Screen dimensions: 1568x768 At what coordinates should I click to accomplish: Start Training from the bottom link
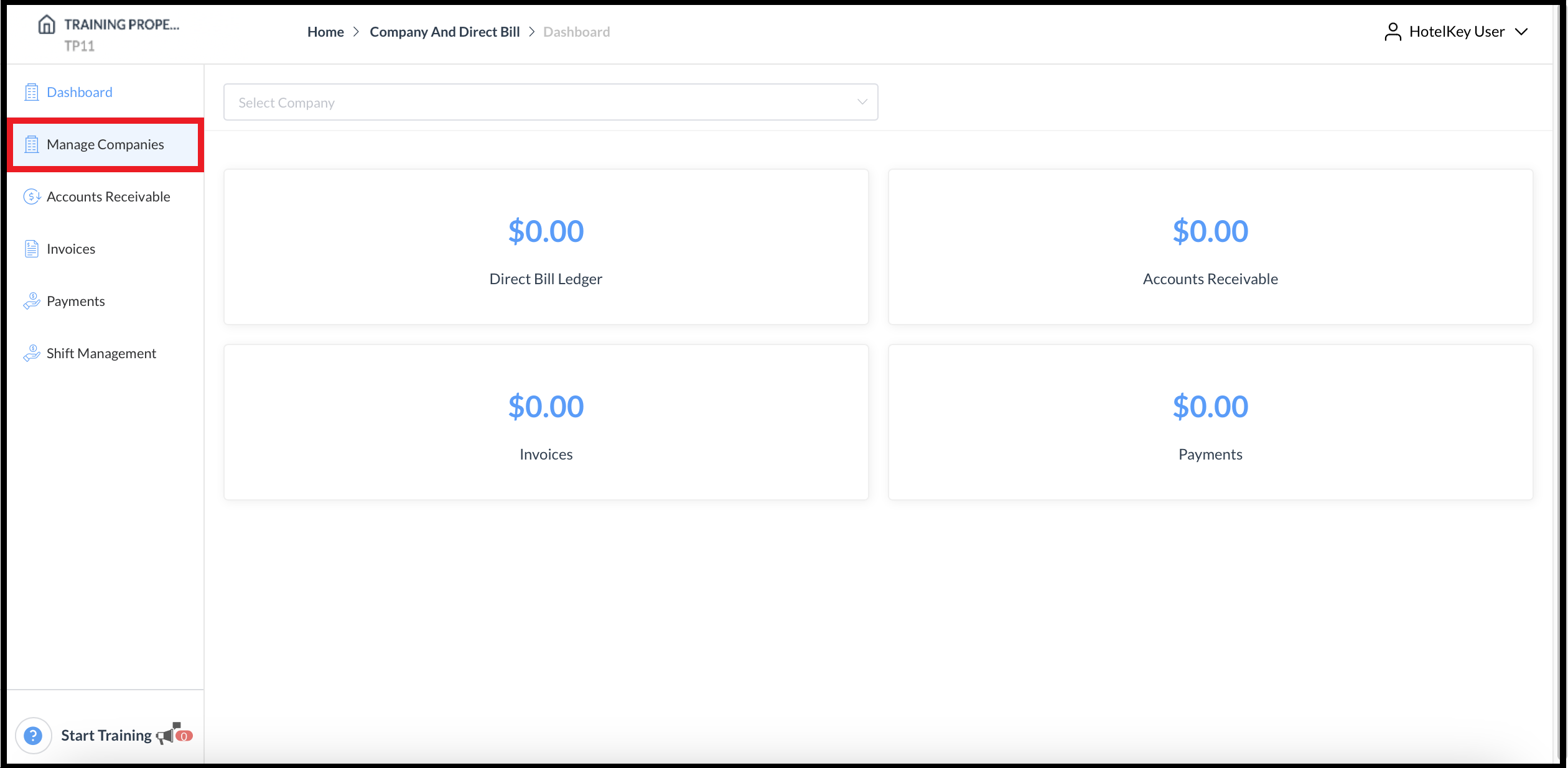tap(106, 734)
